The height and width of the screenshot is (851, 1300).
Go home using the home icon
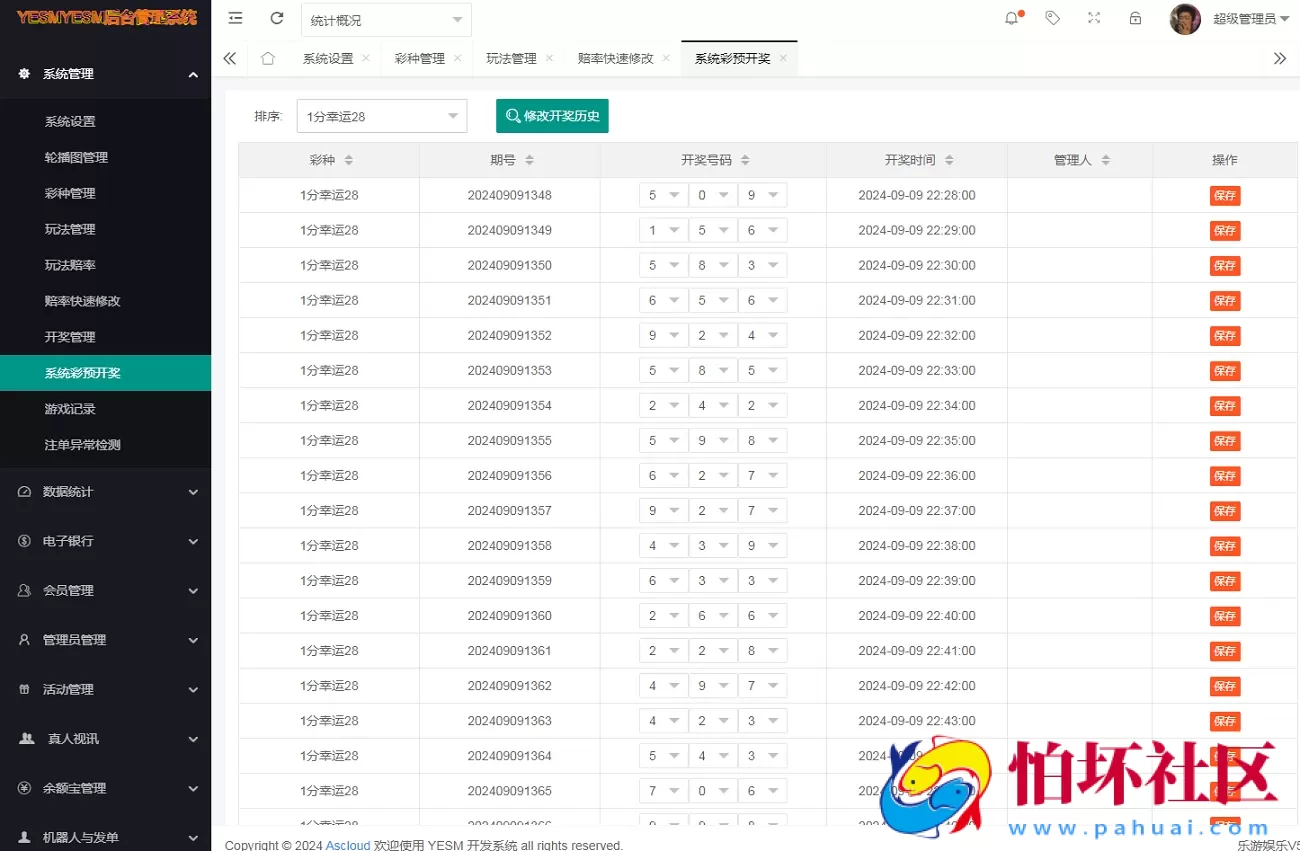(x=267, y=58)
